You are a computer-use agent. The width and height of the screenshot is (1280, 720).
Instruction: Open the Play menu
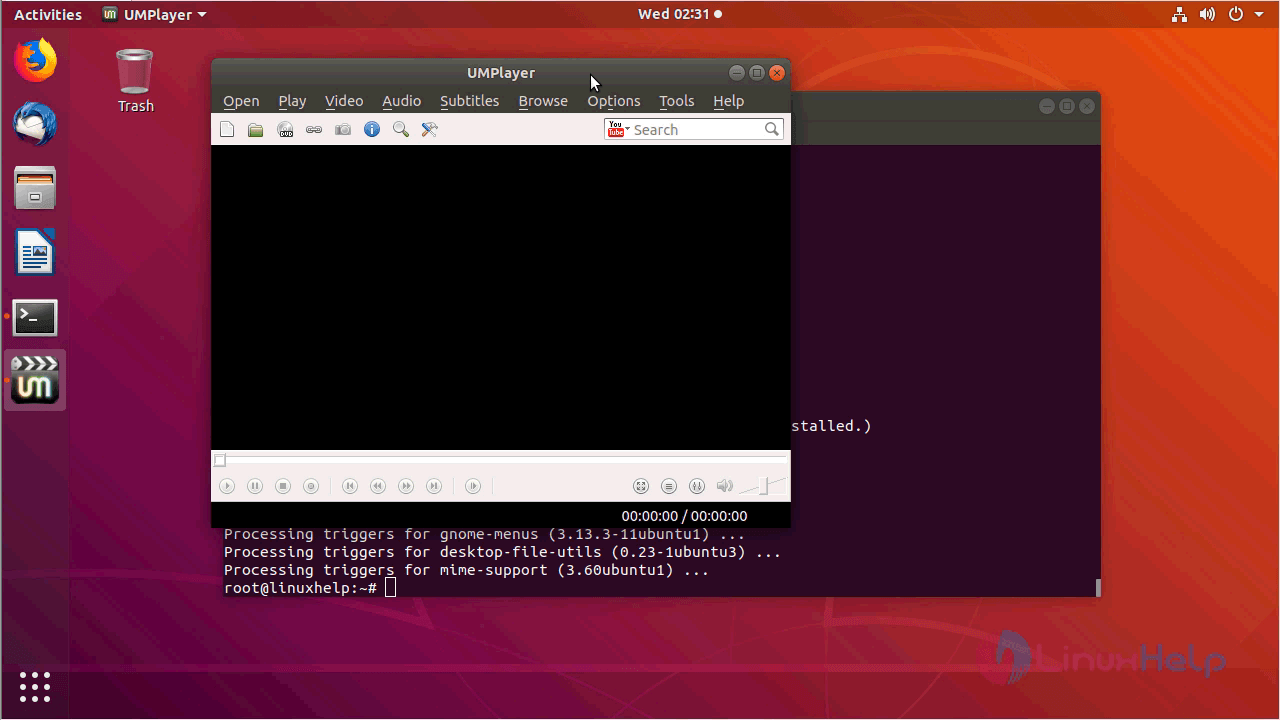tap(292, 101)
